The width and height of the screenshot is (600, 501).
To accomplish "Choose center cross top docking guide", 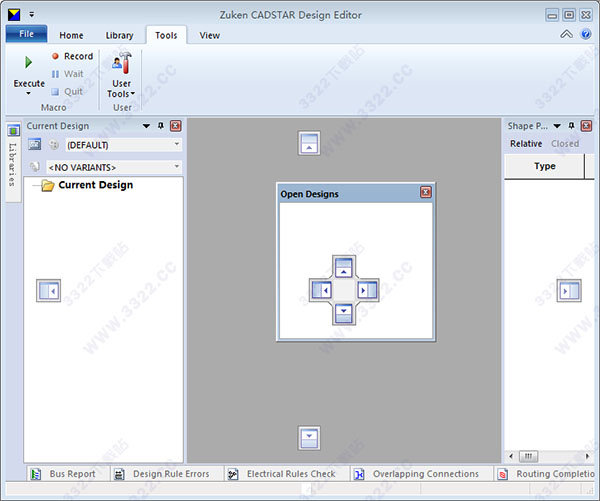I will [x=344, y=268].
